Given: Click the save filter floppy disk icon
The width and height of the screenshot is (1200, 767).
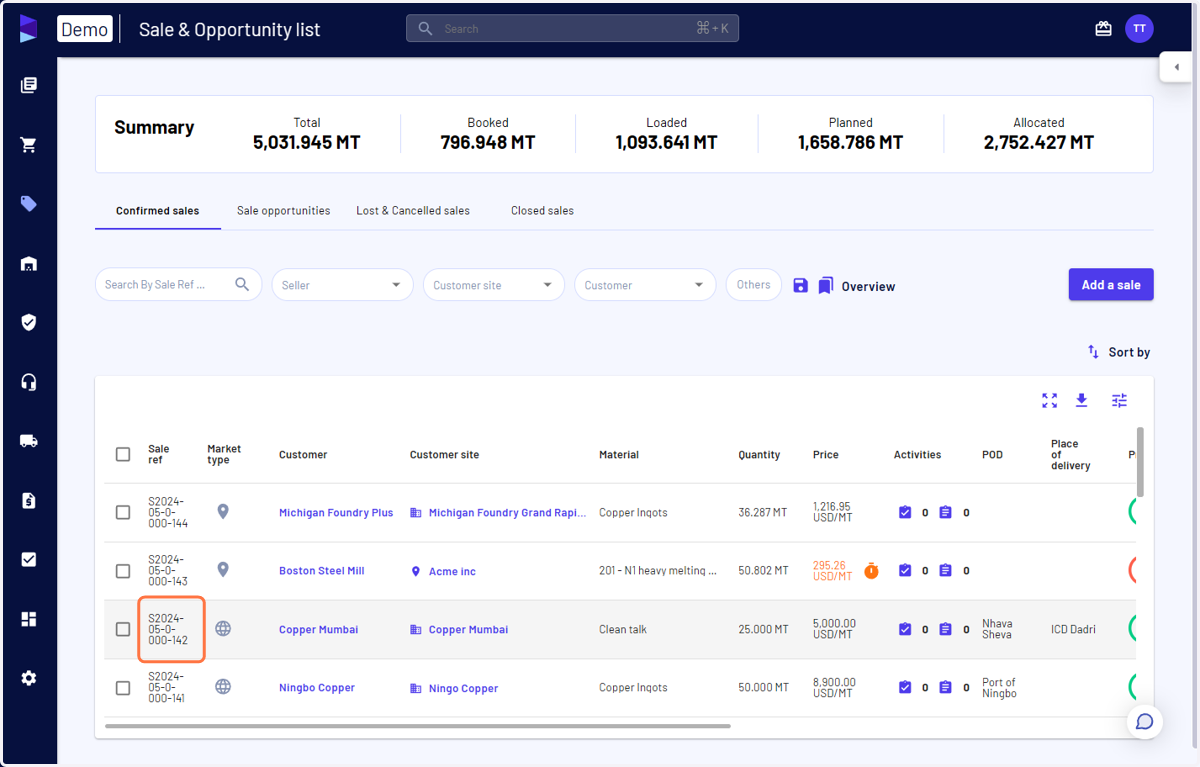Looking at the screenshot, I should click(x=800, y=286).
